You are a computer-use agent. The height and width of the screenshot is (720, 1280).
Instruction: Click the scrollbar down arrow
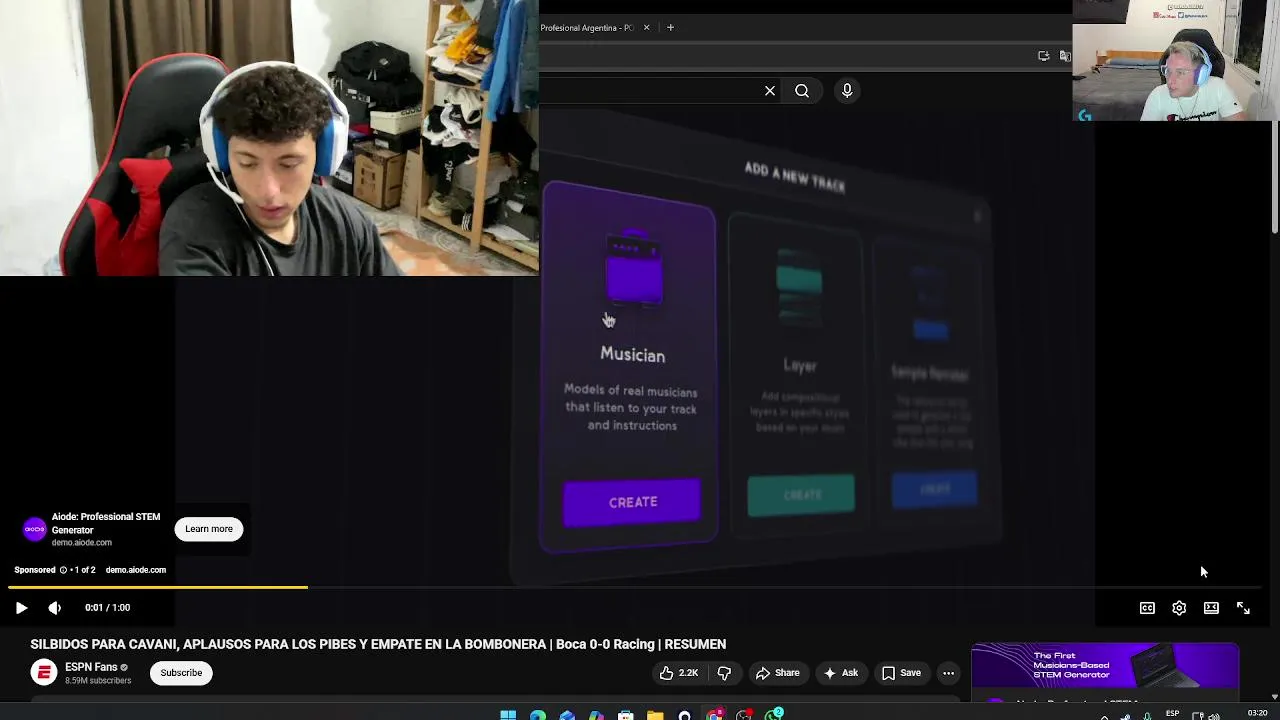tap(1274, 697)
